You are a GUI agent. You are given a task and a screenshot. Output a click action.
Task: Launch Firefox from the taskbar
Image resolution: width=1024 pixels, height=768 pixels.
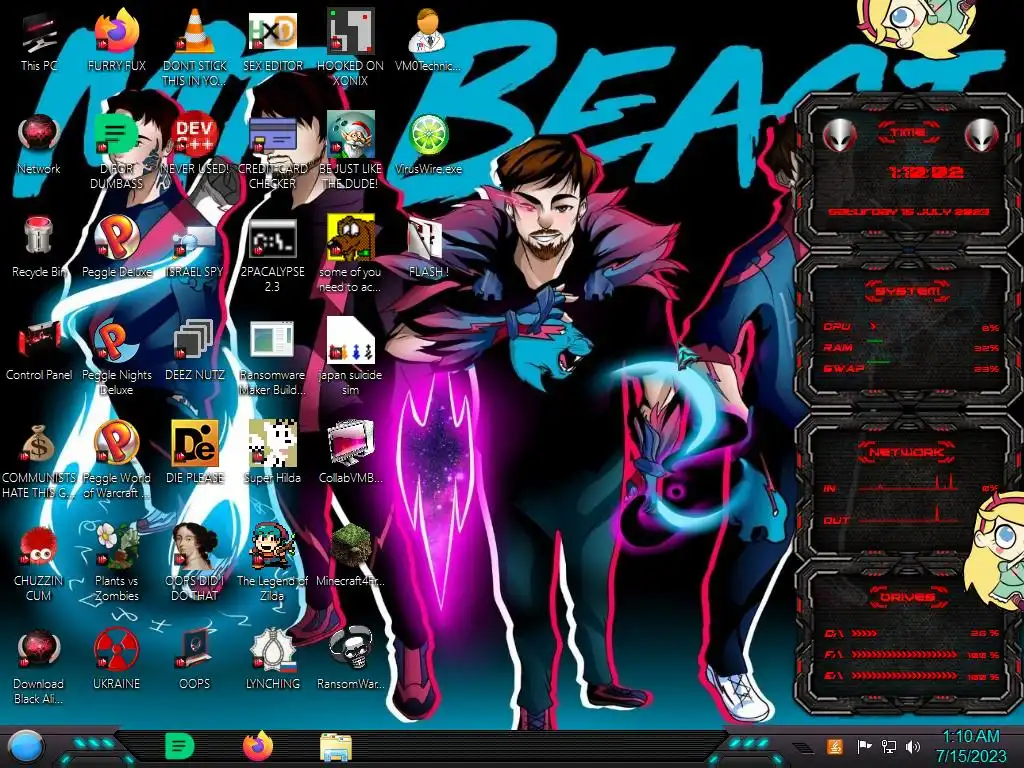258,746
